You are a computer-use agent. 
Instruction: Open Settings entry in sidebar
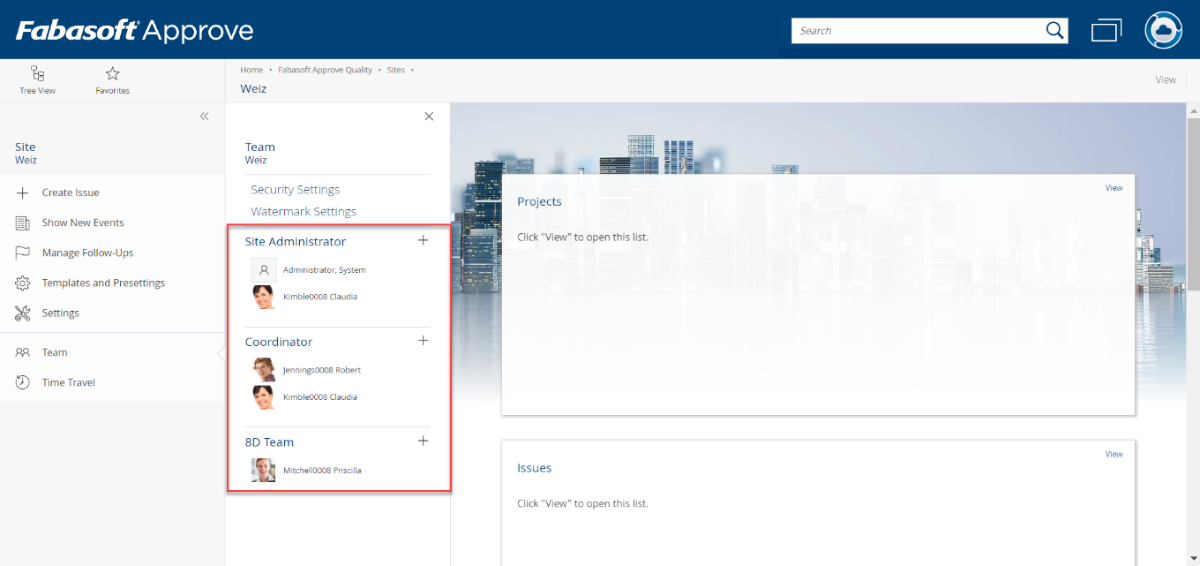point(60,313)
